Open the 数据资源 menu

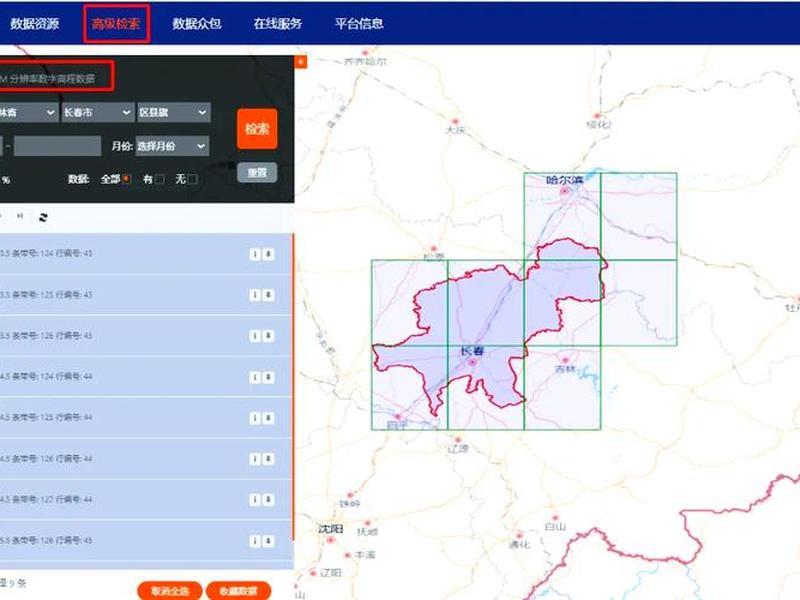coord(34,23)
